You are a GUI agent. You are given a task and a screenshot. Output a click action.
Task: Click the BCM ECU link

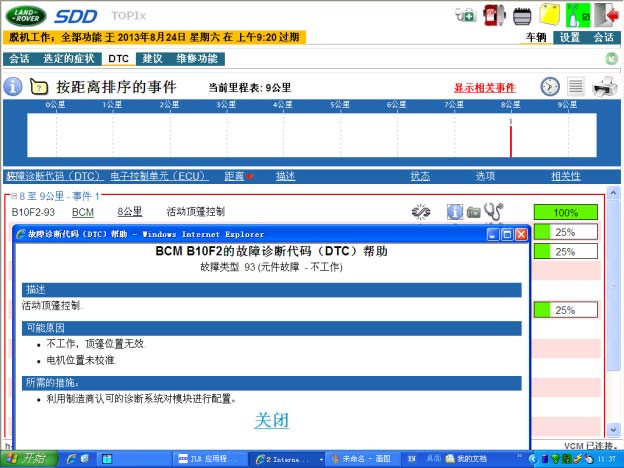tap(83, 213)
